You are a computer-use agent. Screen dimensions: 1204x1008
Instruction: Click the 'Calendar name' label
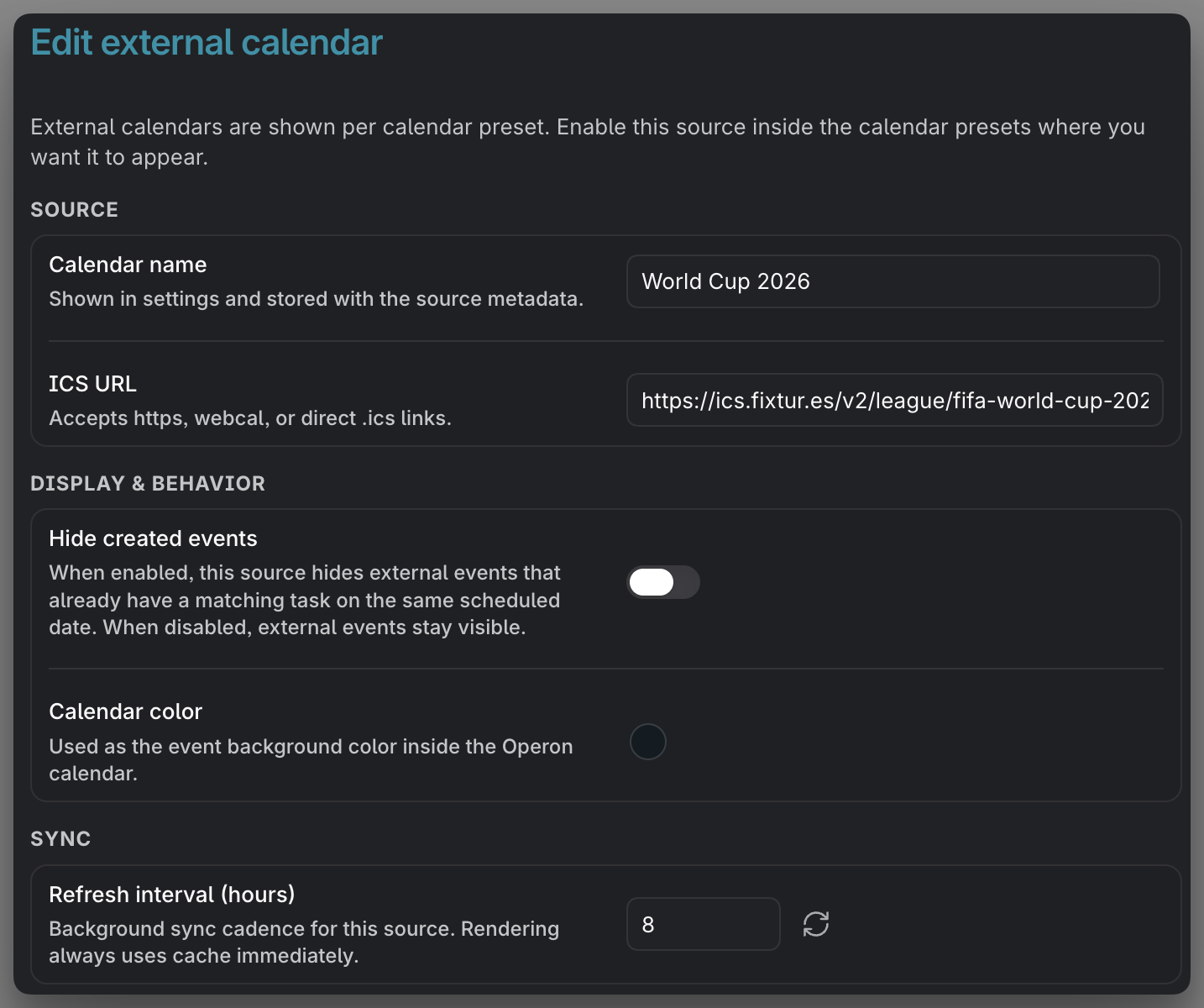128,265
